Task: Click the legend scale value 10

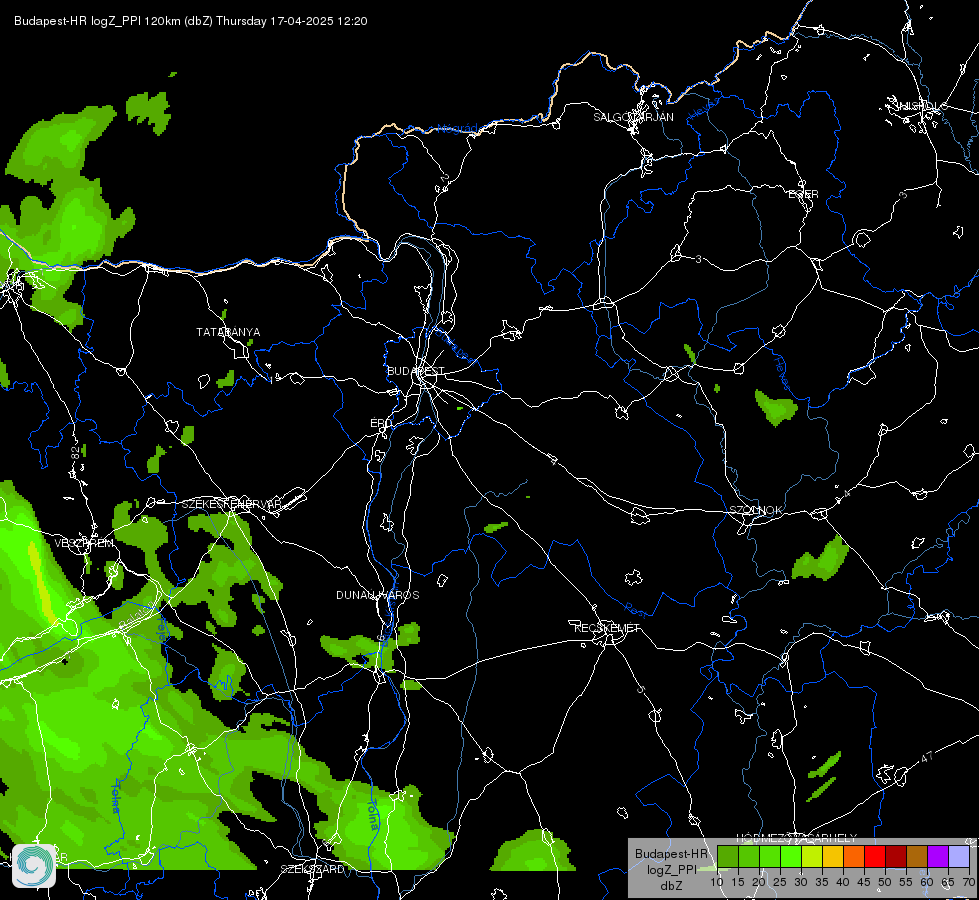Action: pos(716,882)
